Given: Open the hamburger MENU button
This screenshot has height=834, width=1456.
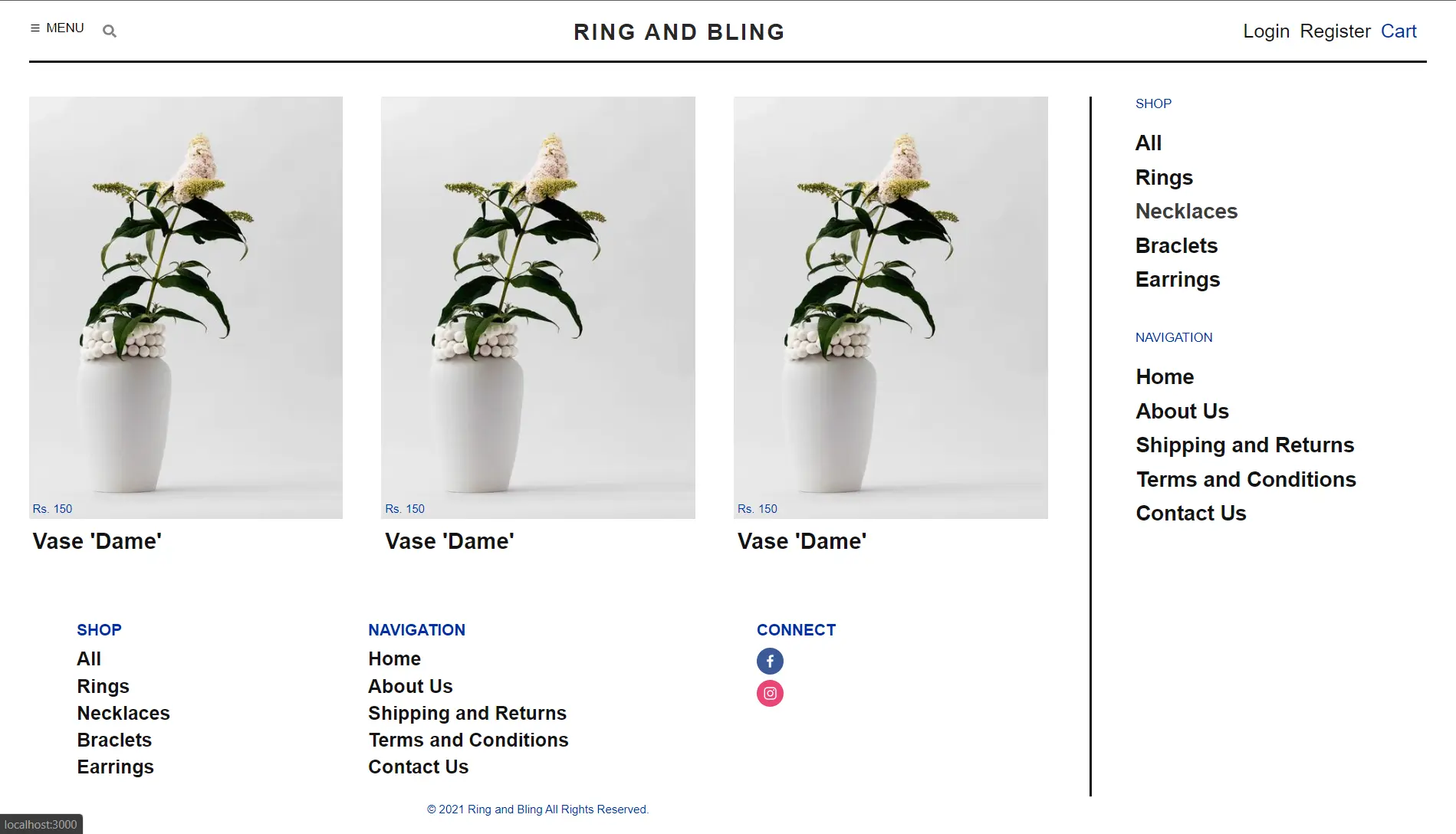Looking at the screenshot, I should click(57, 28).
